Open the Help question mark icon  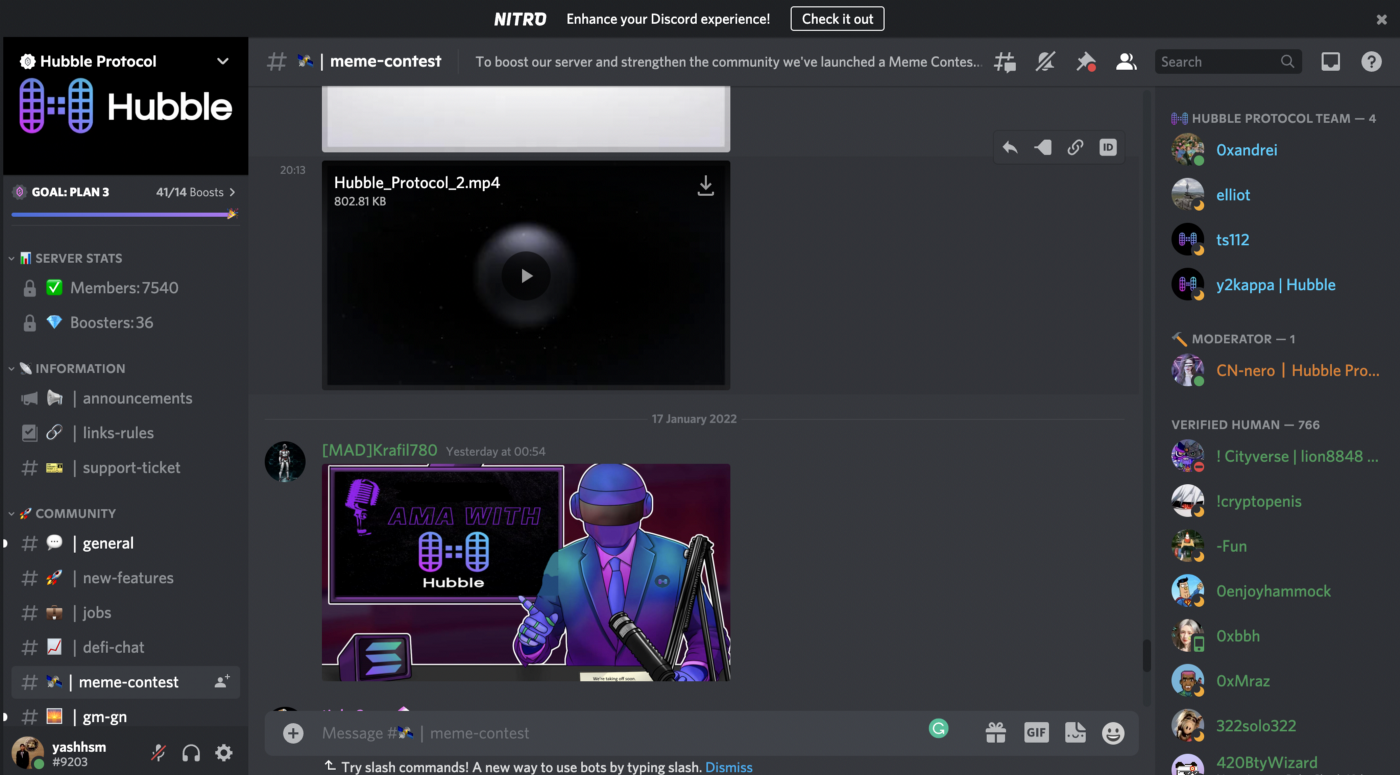click(1371, 62)
